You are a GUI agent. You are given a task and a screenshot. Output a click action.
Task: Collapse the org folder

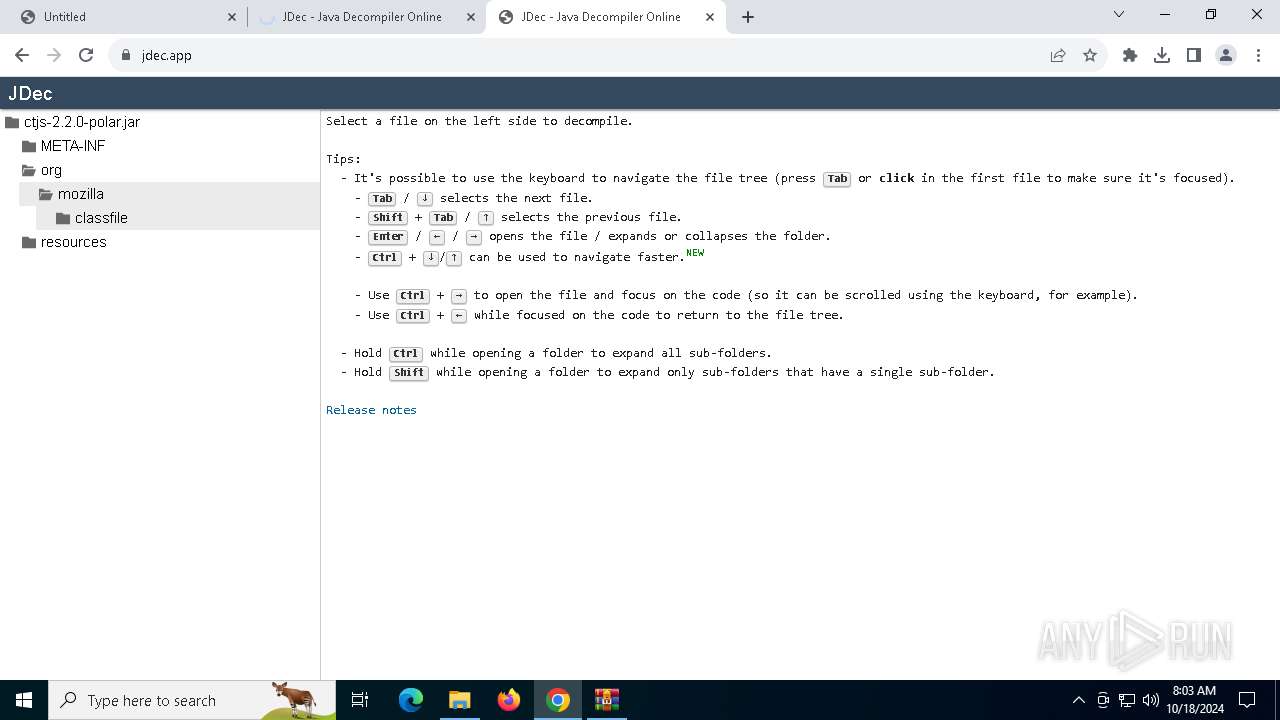pyautogui.click(x=51, y=170)
